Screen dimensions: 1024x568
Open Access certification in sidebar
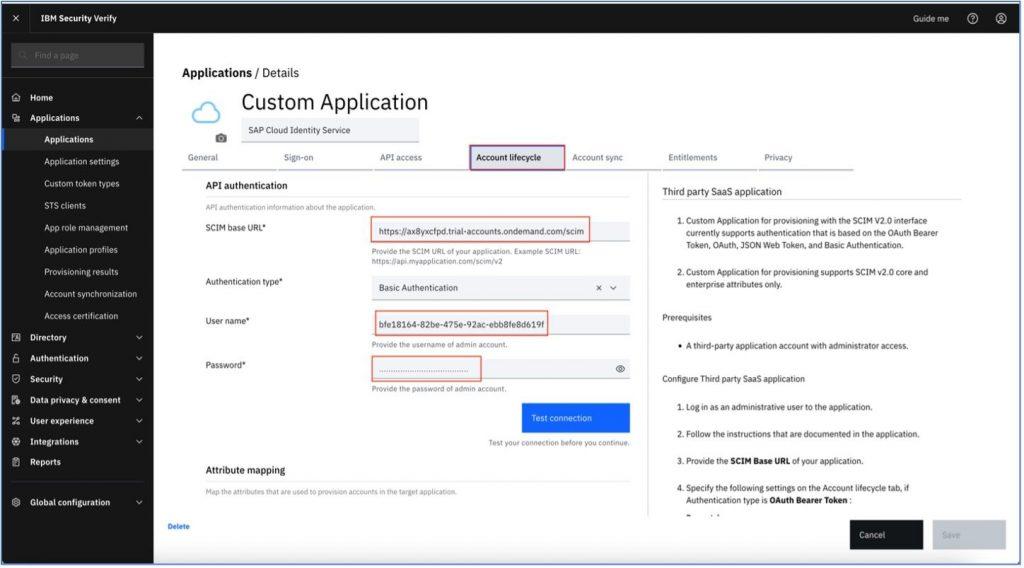81,316
